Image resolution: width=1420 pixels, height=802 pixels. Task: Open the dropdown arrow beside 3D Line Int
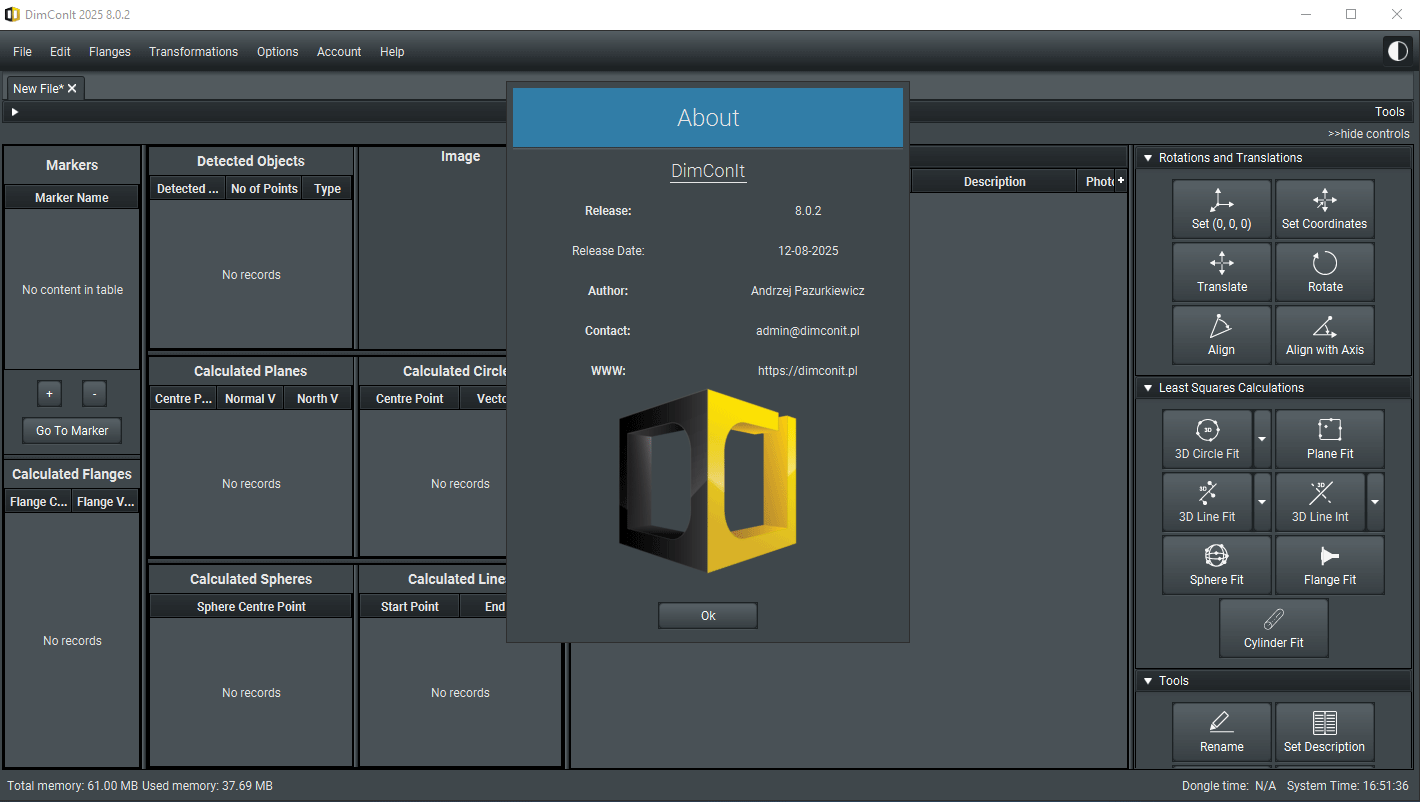point(1375,502)
